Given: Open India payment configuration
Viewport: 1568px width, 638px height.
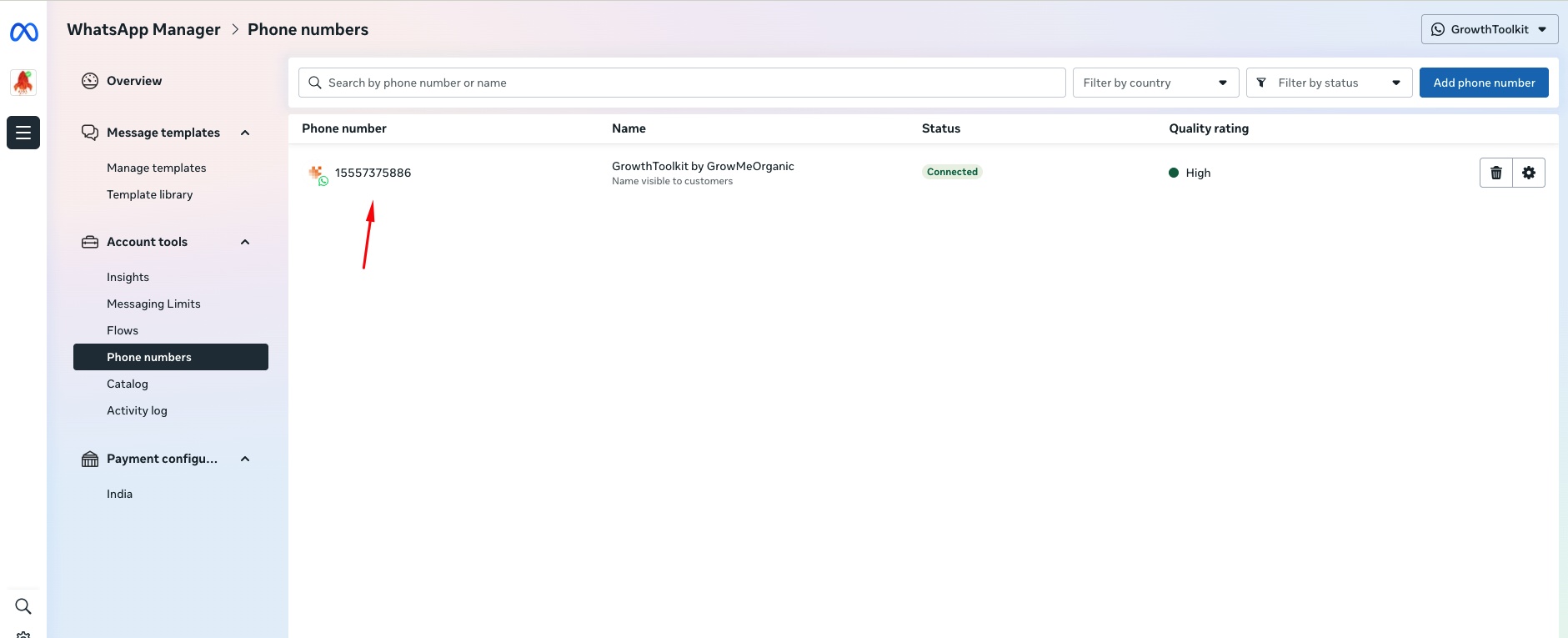Looking at the screenshot, I should click(120, 494).
